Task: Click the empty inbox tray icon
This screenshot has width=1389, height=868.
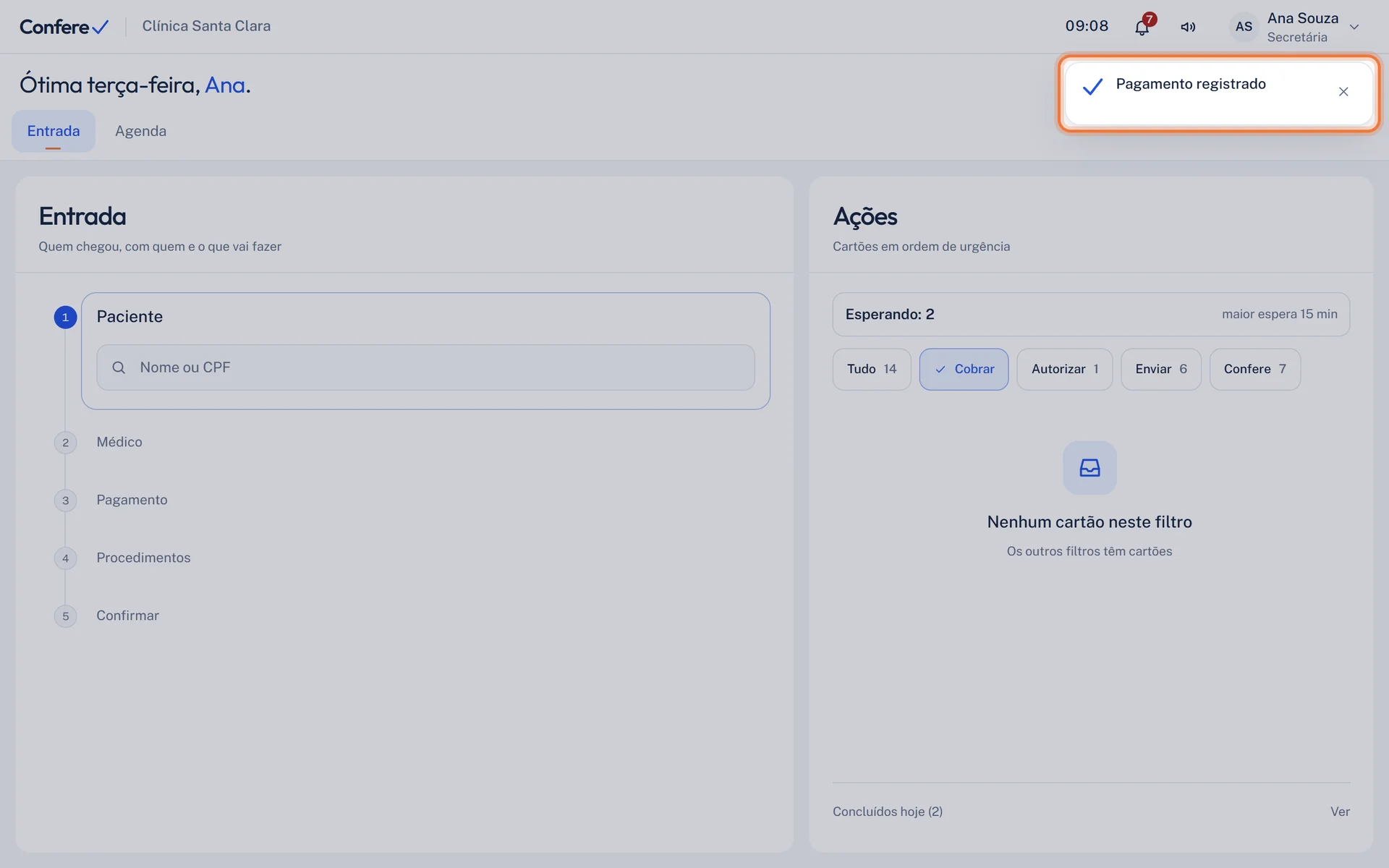Action: point(1089,468)
